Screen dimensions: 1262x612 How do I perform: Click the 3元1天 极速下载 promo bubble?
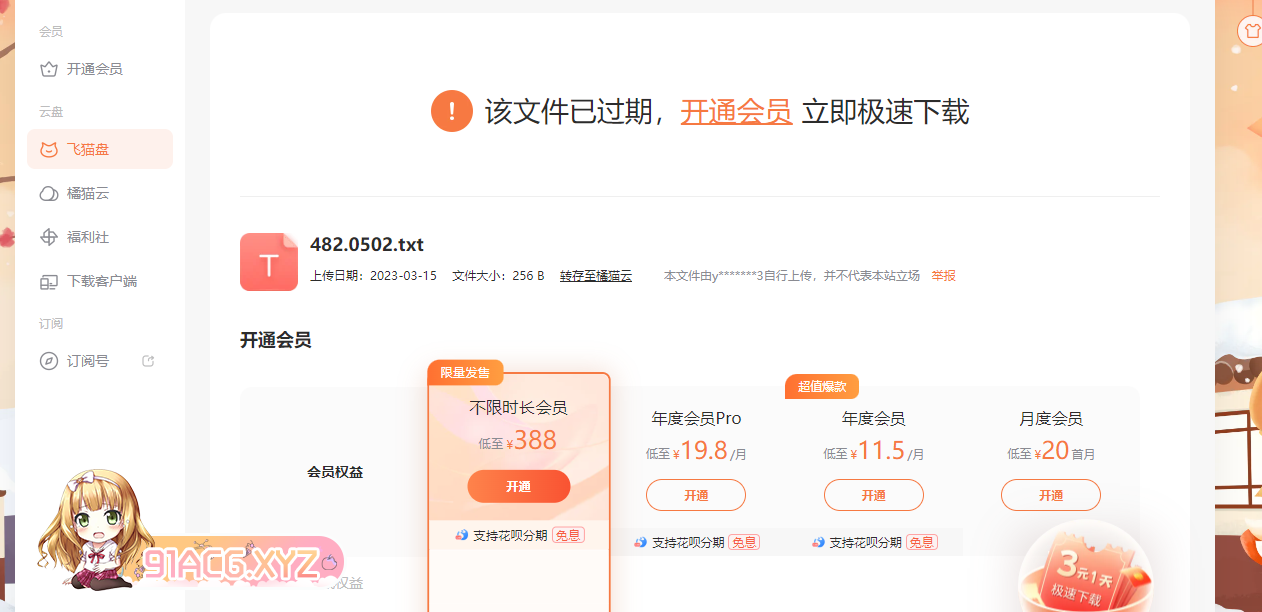coord(1083,575)
